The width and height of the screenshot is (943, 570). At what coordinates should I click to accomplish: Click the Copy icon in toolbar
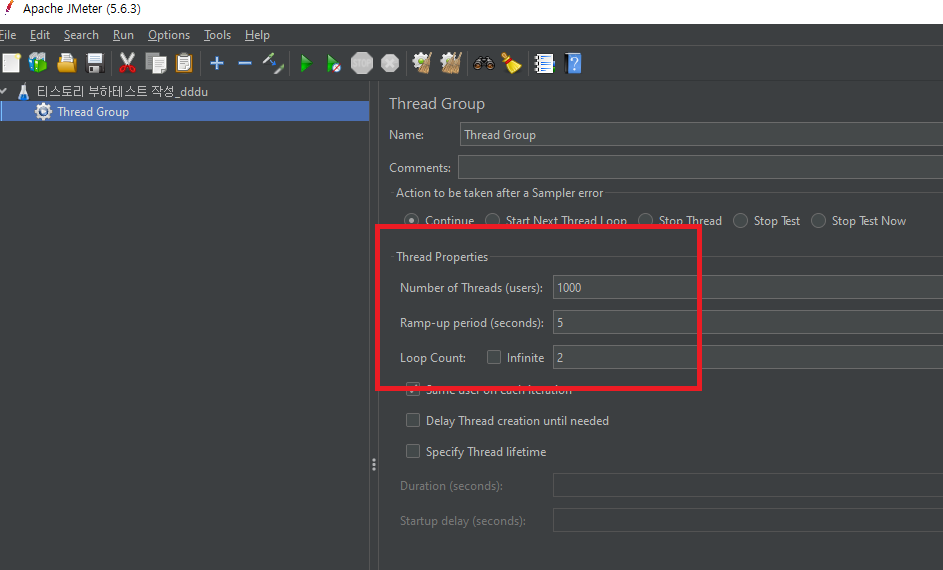pos(156,63)
